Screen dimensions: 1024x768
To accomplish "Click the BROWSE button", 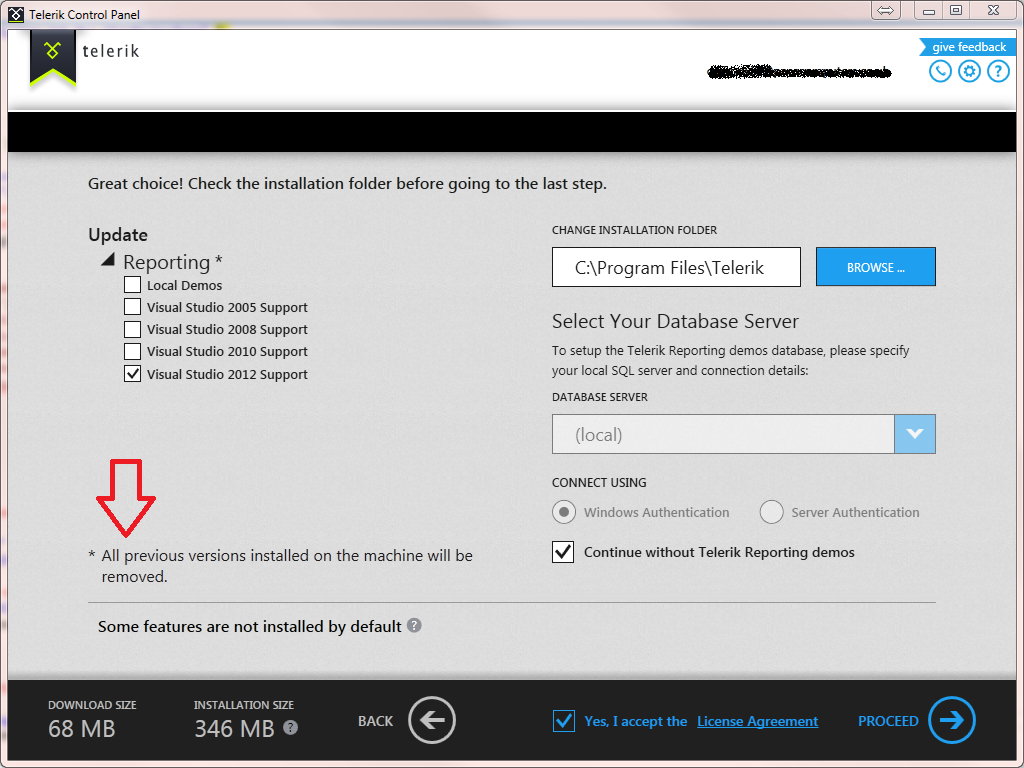I will click(876, 266).
